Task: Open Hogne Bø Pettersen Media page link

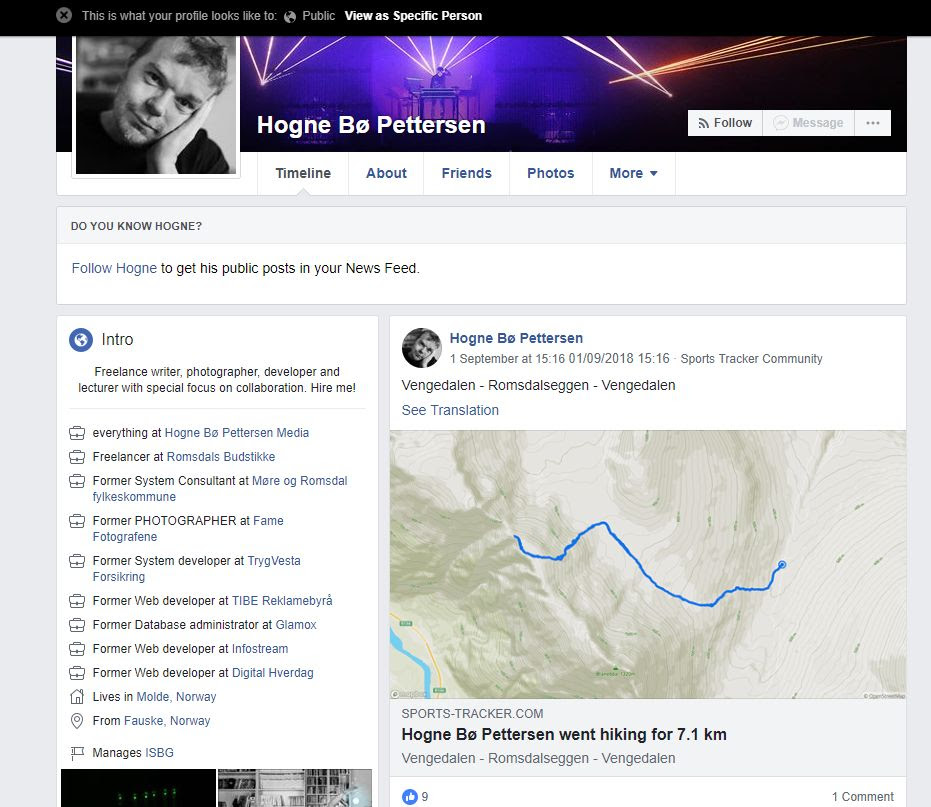Action: point(236,433)
